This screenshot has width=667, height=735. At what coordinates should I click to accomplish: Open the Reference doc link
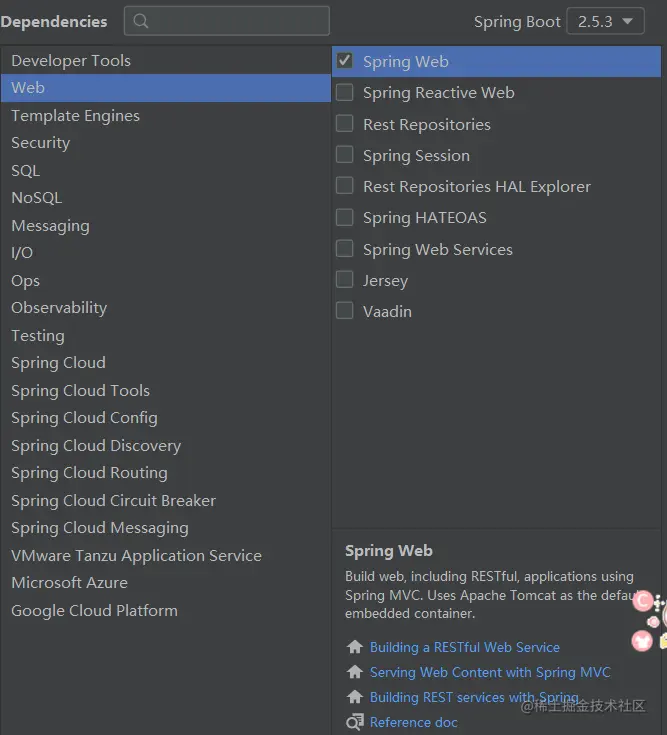tap(413, 722)
